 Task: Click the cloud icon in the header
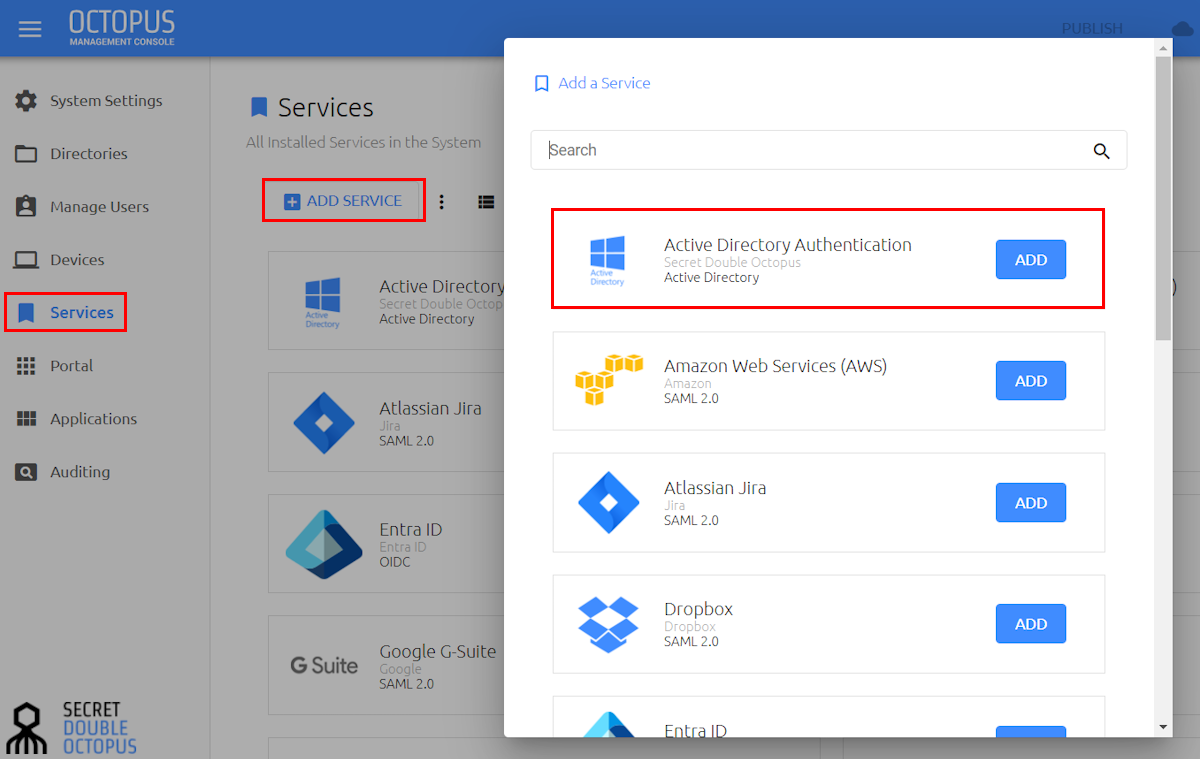pyautogui.click(x=1183, y=29)
